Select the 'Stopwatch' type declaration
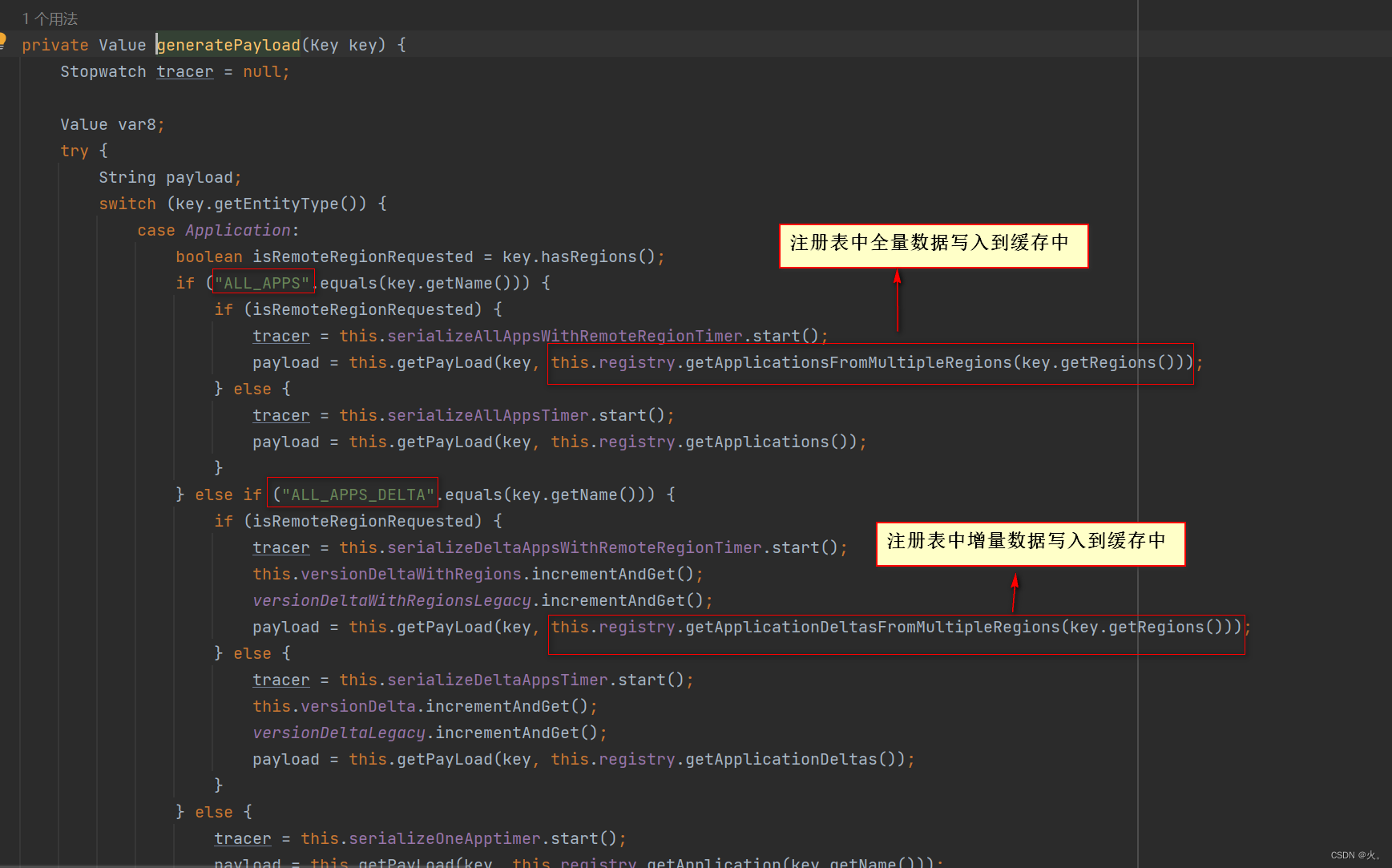The height and width of the screenshot is (868, 1392). click(103, 71)
